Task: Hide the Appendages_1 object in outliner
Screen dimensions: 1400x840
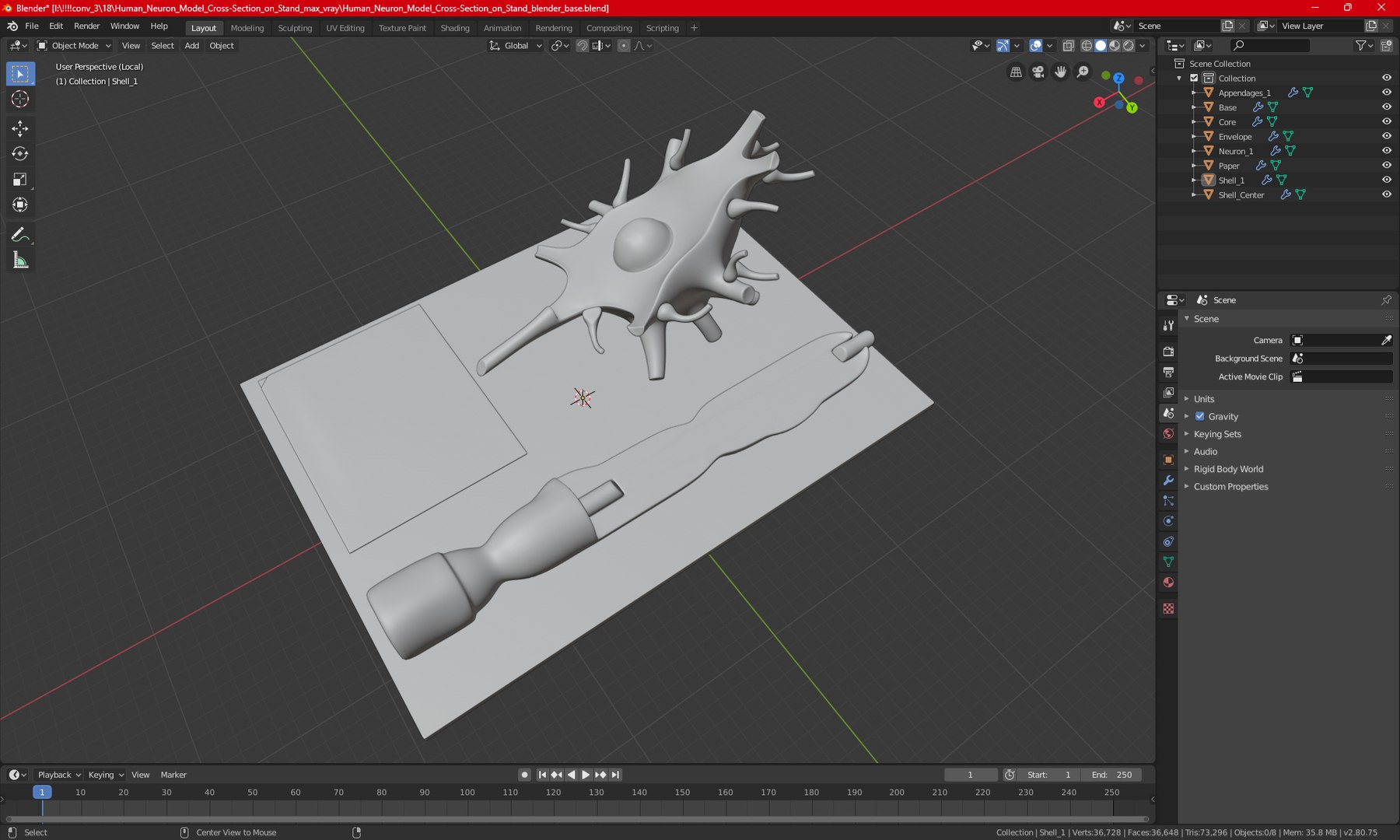Action: point(1386,93)
